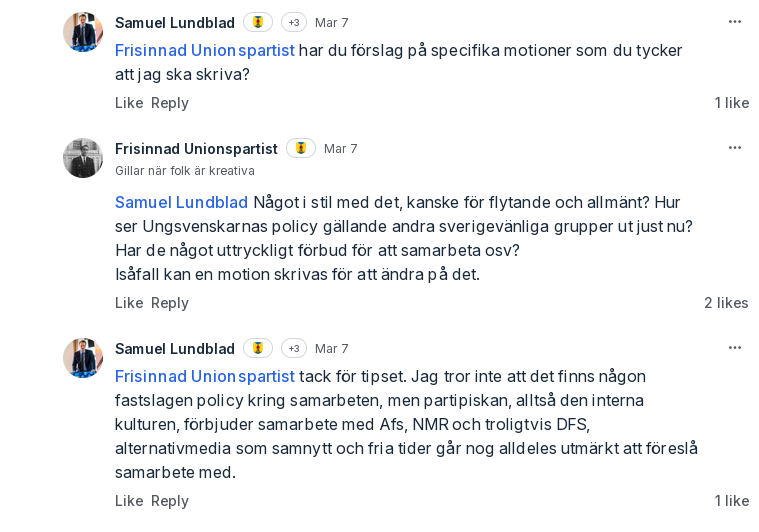The height and width of the screenshot is (532, 759).
Task: Reply to the first Samuel Lundblad comment
Action: point(170,102)
